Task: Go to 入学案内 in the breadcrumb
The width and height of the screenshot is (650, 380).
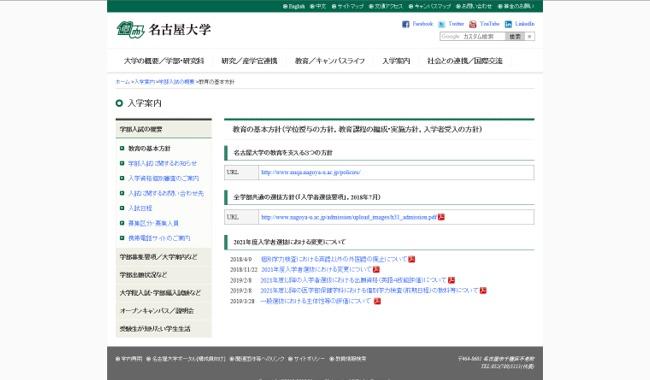Action: (x=145, y=82)
